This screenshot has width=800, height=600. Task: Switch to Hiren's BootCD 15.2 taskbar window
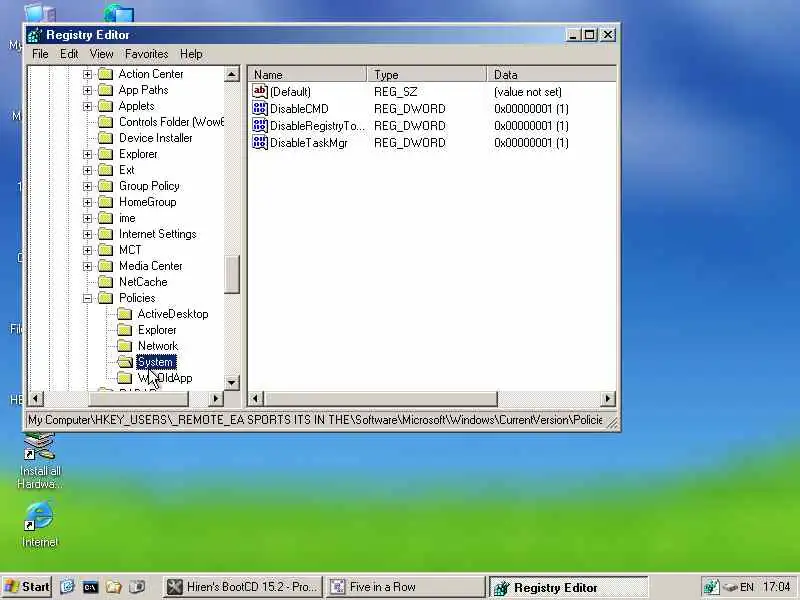(x=243, y=587)
